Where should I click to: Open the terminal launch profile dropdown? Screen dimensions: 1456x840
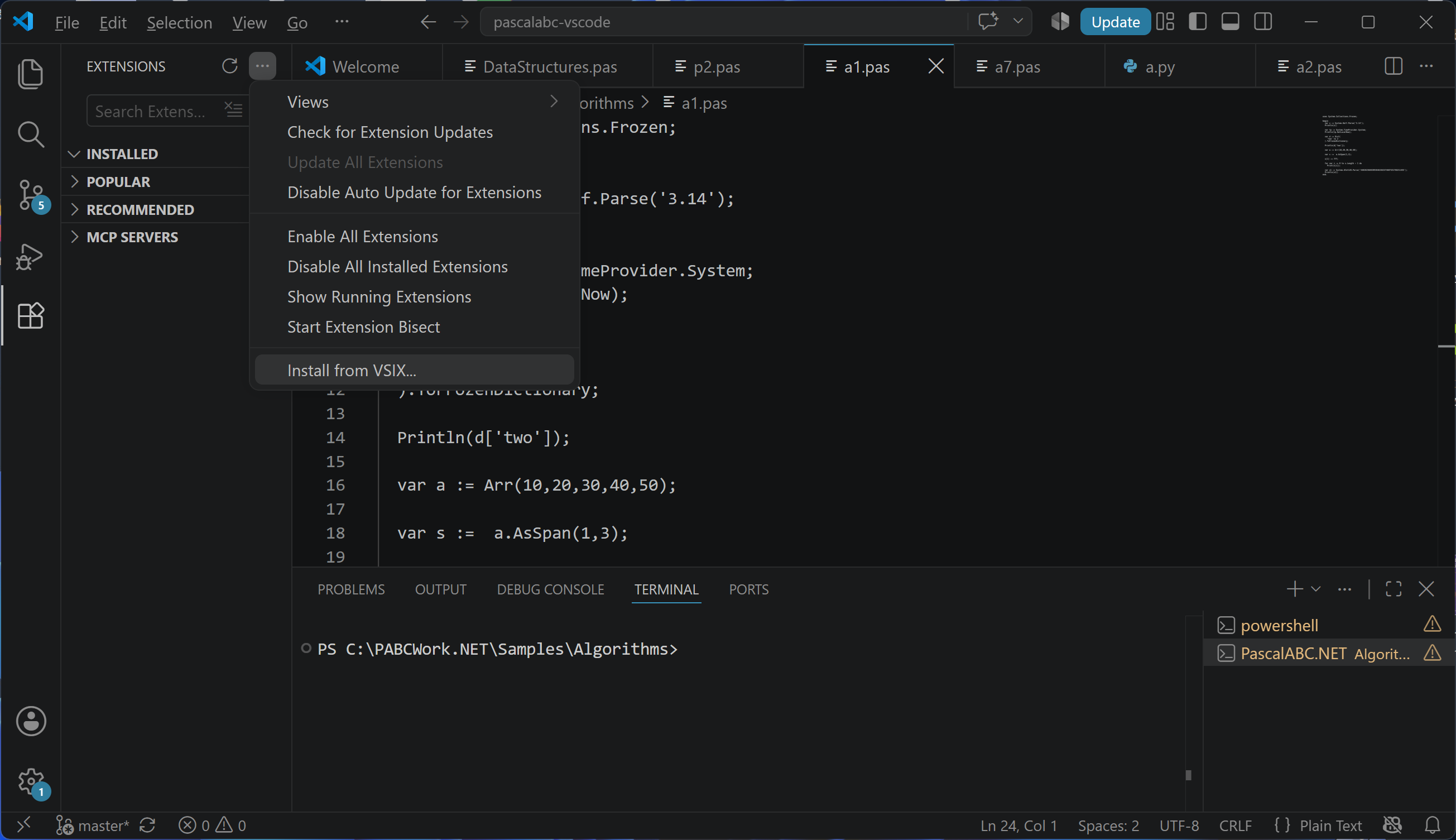(x=1316, y=589)
